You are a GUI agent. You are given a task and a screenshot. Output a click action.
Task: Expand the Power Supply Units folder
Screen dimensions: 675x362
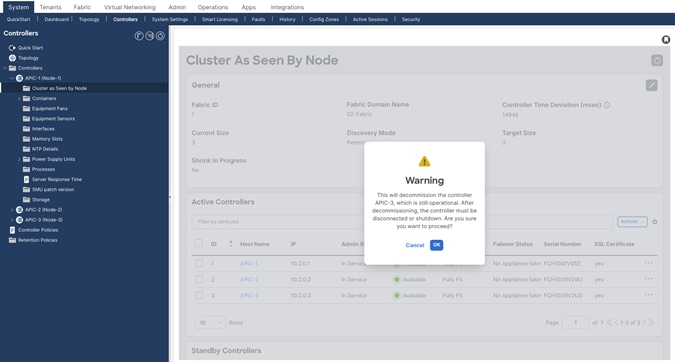click(19, 159)
